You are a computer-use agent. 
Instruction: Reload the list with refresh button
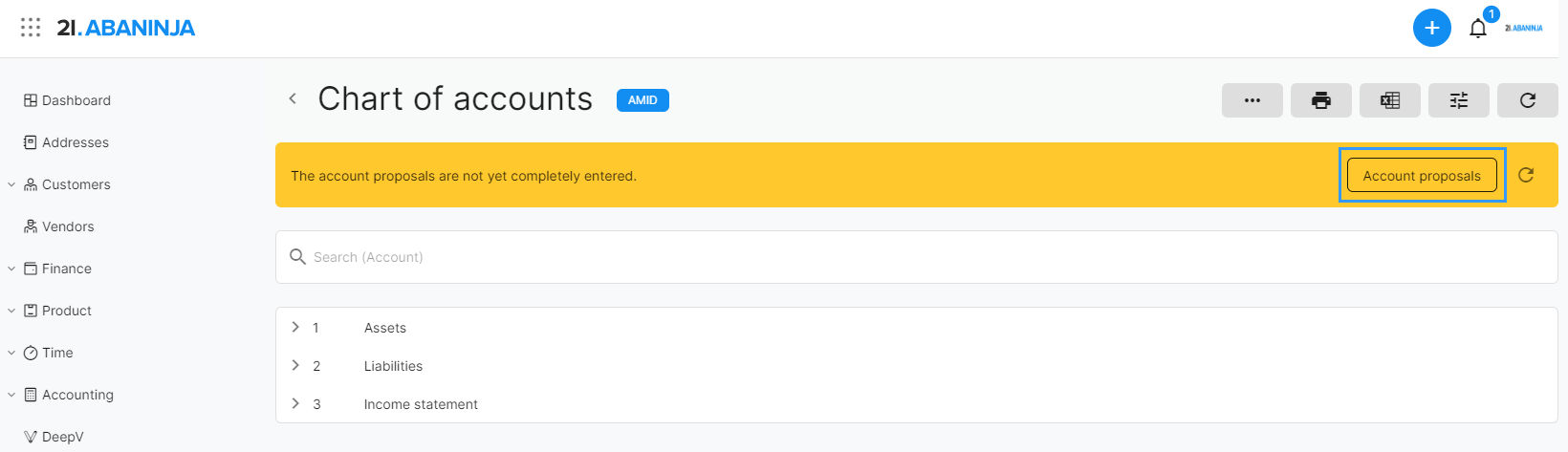1528,100
